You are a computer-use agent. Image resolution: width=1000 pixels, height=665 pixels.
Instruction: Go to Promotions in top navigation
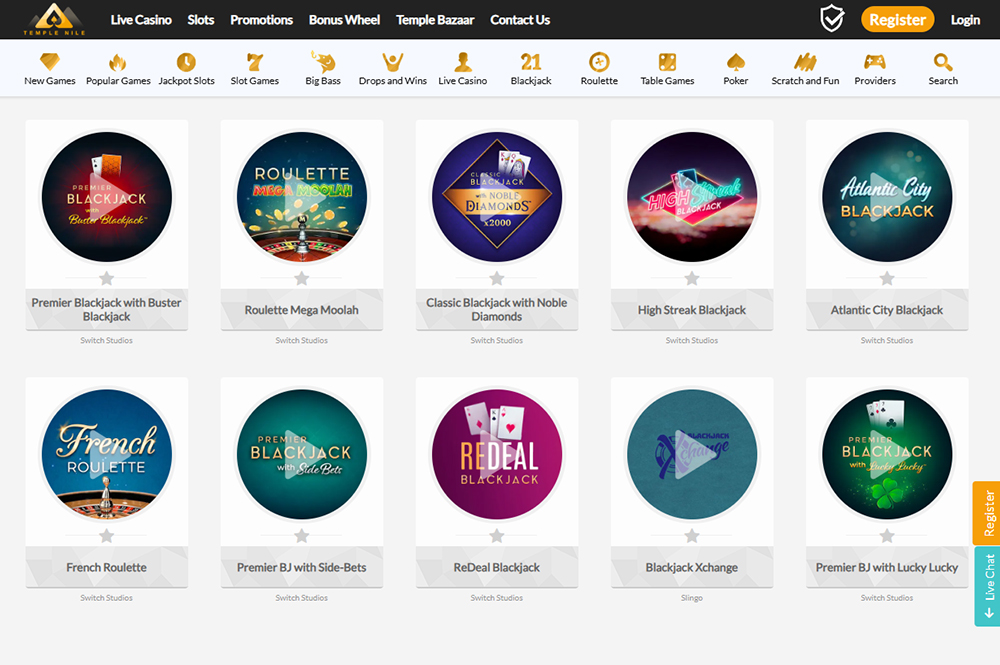point(261,20)
